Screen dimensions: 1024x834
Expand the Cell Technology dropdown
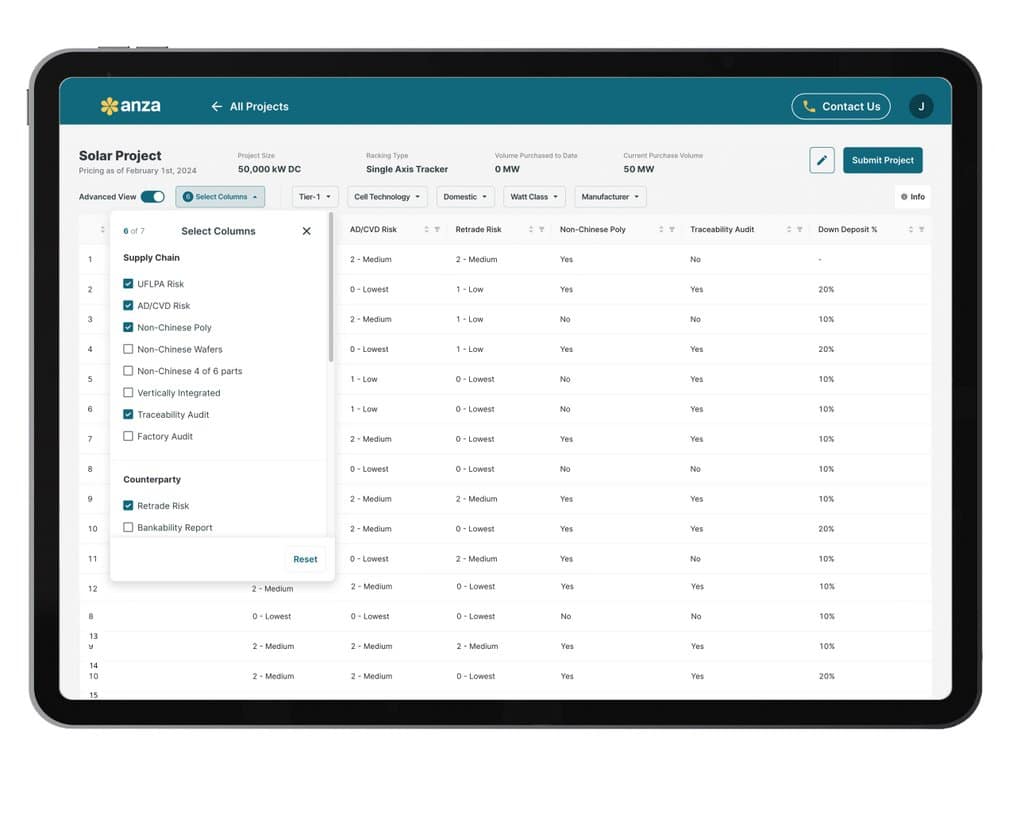coord(388,197)
